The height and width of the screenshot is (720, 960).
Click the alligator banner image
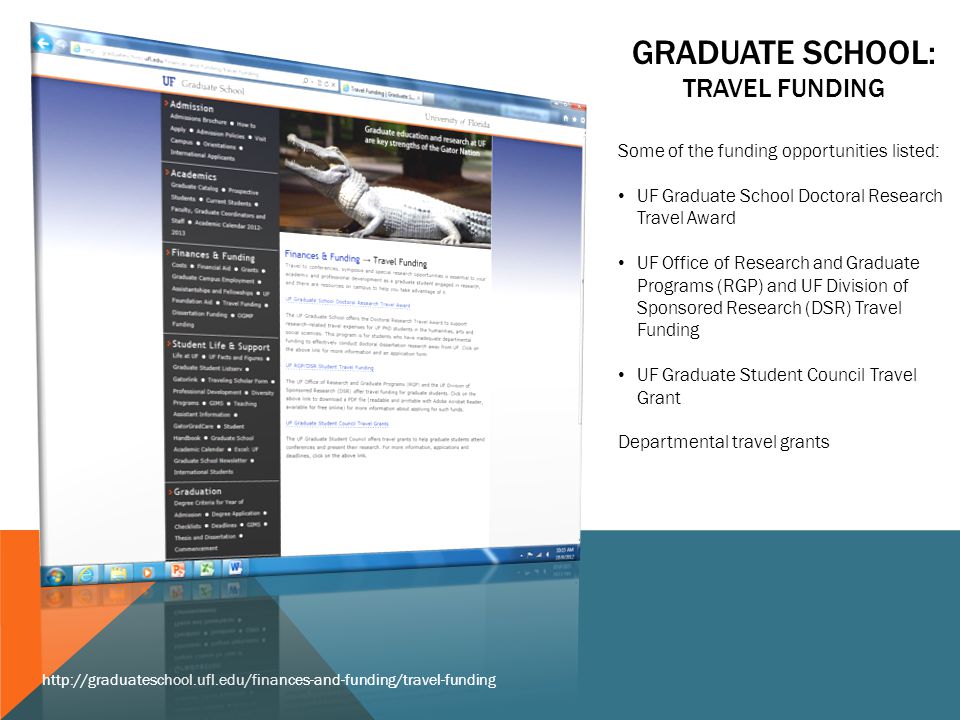click(x=386, y=179)
